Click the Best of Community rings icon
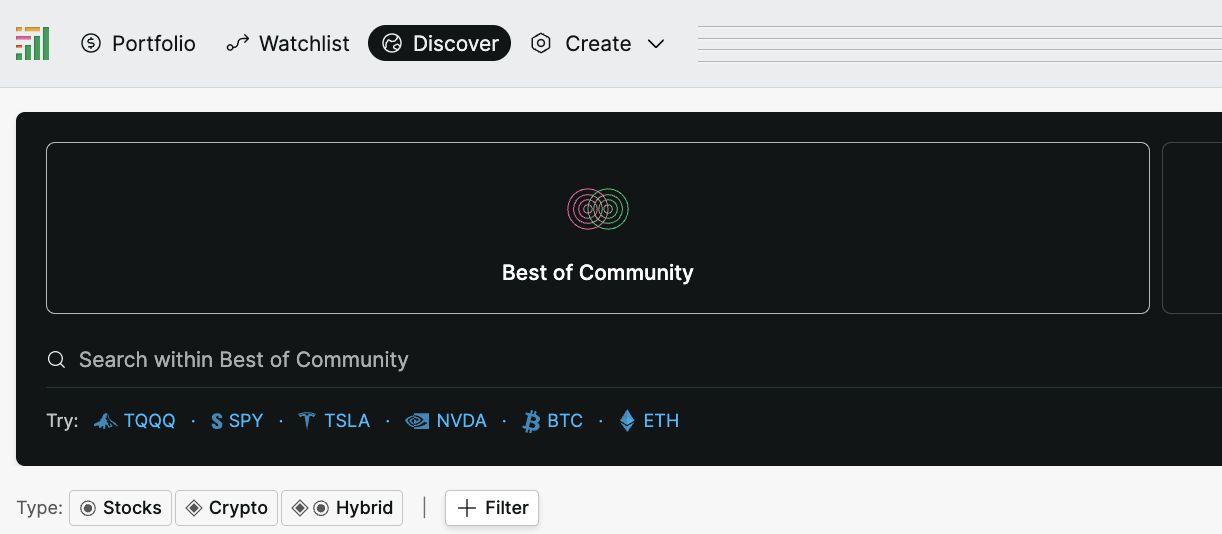This screenshot has width=1222, height=534. [598, 209]
